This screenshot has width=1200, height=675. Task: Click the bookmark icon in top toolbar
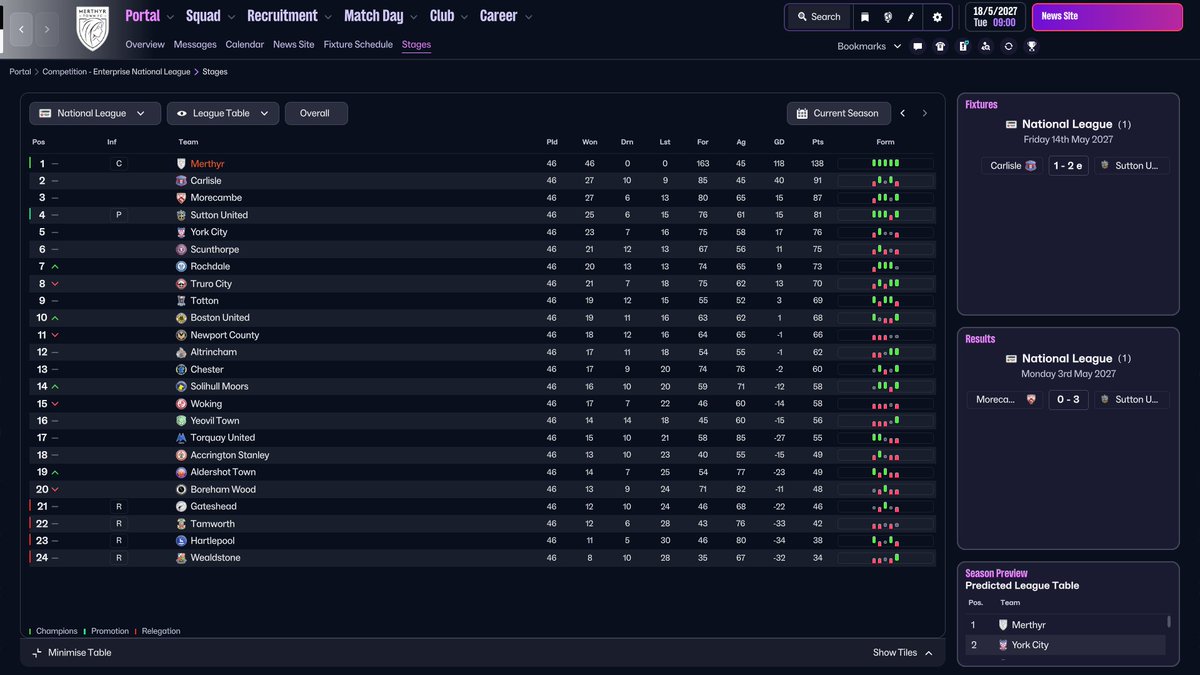tap(865, 17)
